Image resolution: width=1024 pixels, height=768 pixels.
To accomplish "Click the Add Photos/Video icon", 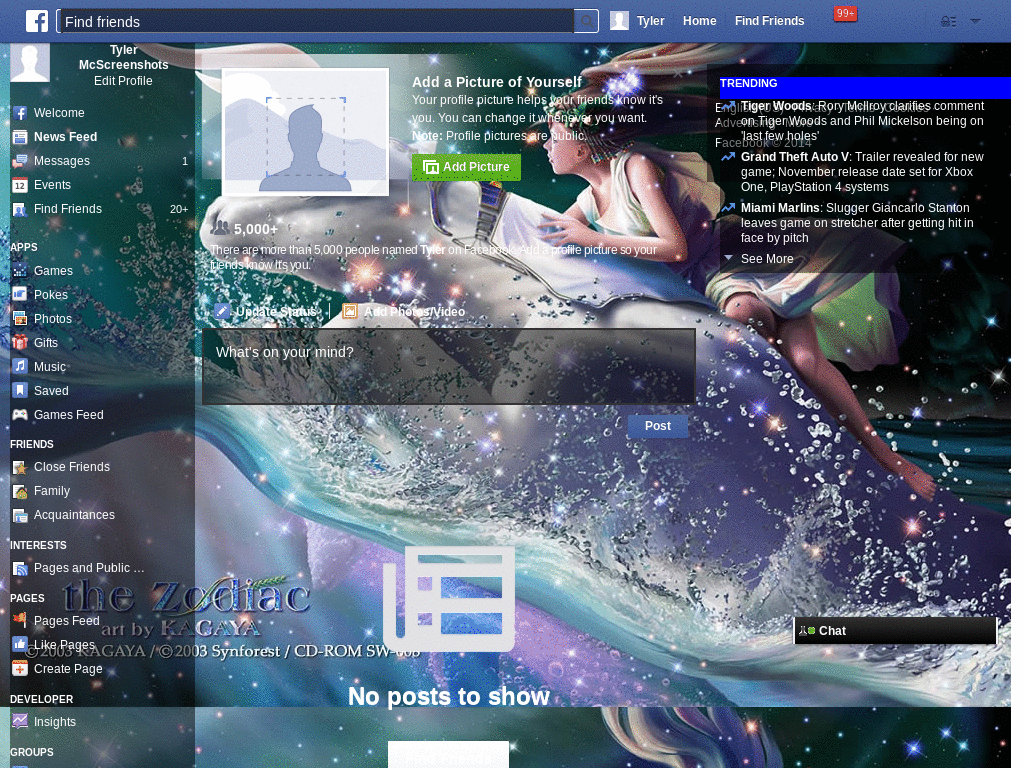I will click(350, 312).
